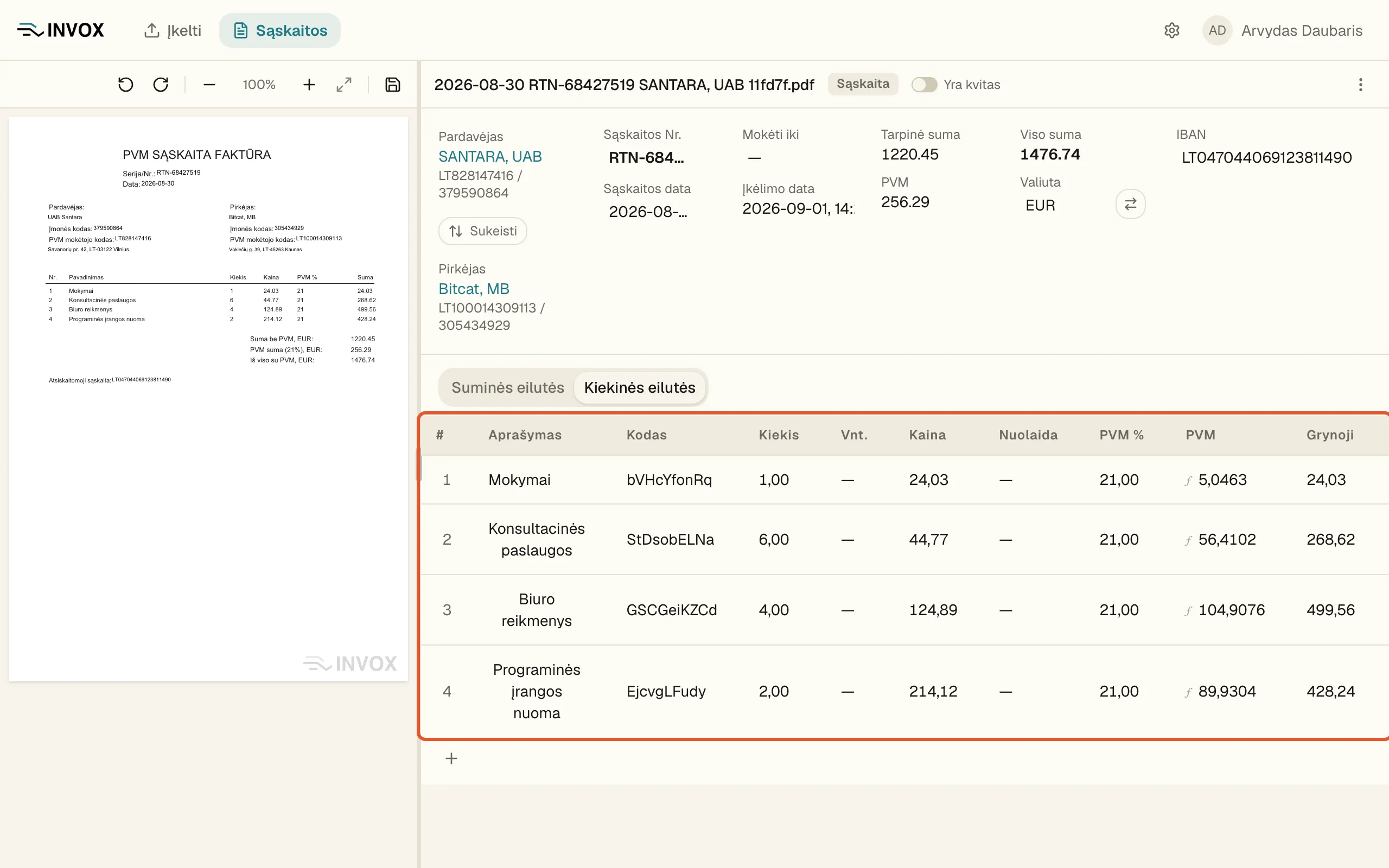
Task: Select the Biuro reikmenys description cell
Action: click(x=537, y=610)
